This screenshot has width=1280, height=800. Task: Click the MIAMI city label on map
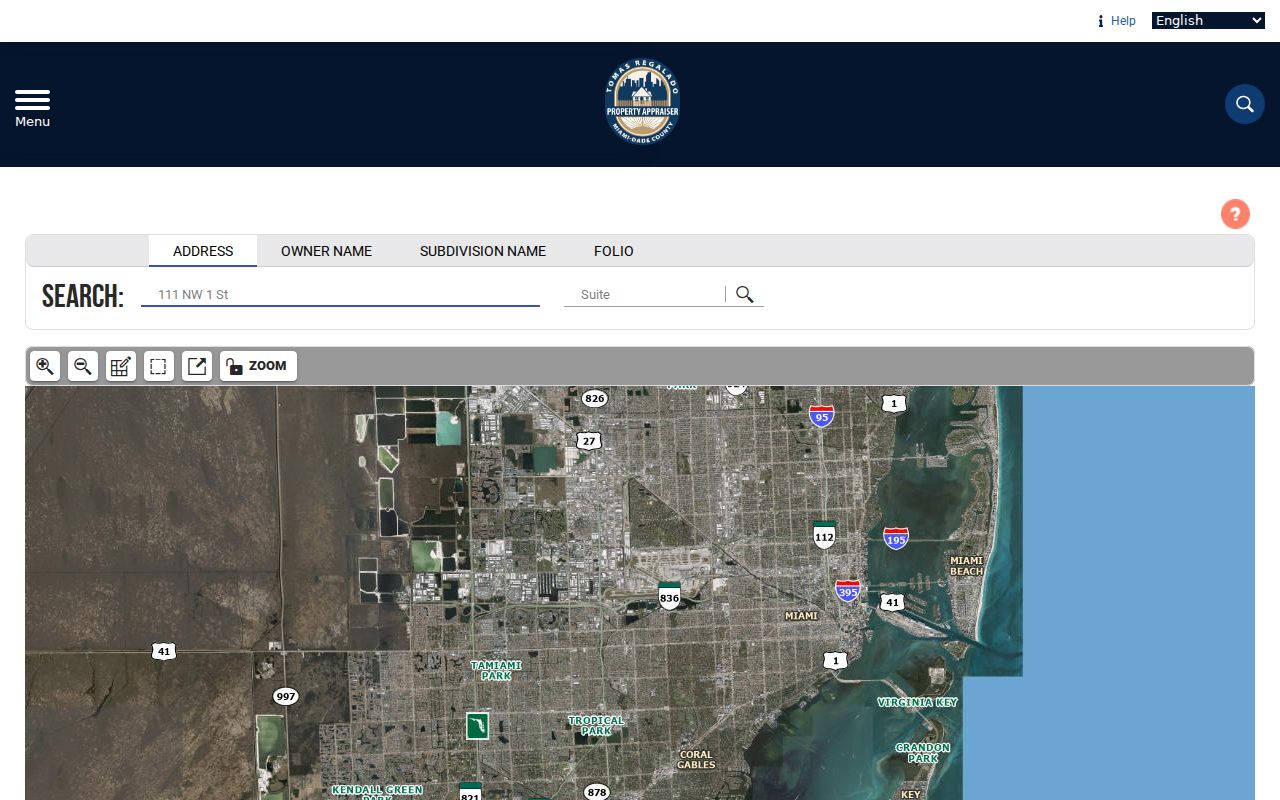click(x=801, y=616)
